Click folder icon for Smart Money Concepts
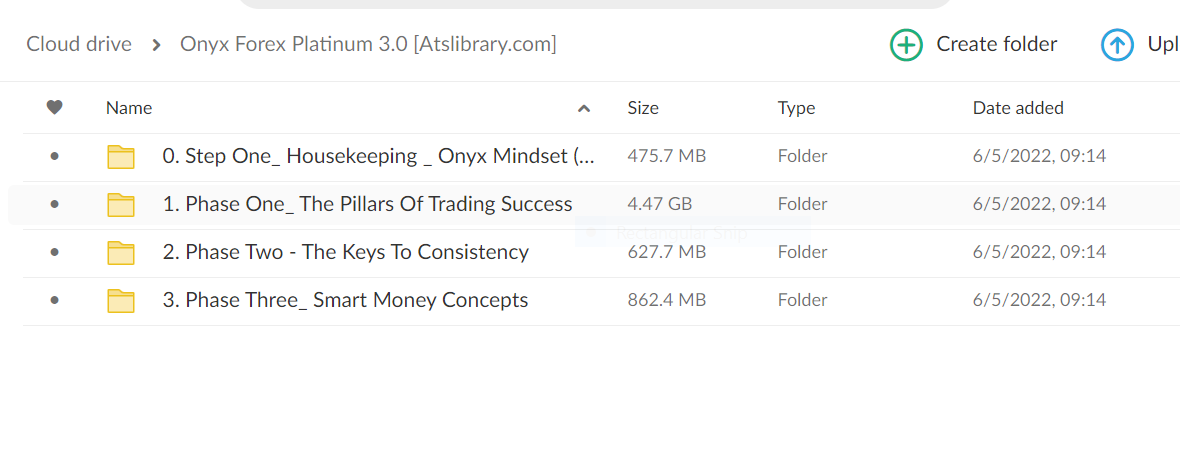Viewport: 1180px width, 464px height. 121,301
